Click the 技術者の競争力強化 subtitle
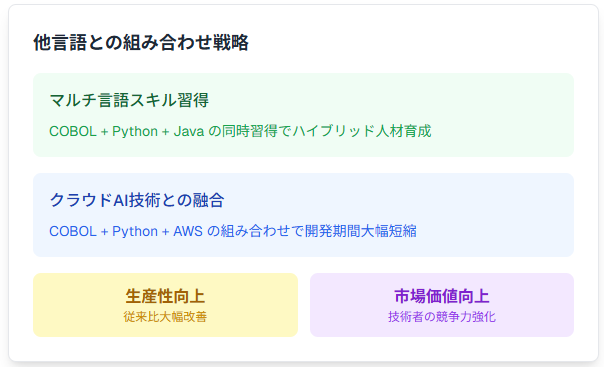 click(x=442, y=317)
